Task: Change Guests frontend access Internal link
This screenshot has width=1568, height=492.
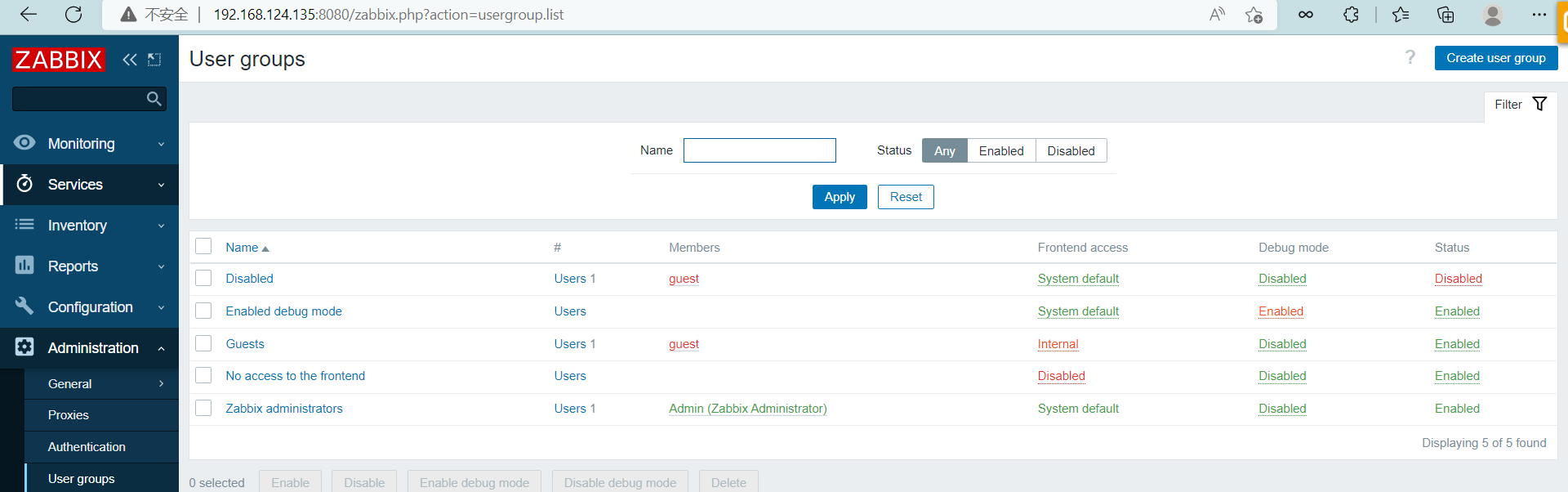Action: (x=1058, y=344)
